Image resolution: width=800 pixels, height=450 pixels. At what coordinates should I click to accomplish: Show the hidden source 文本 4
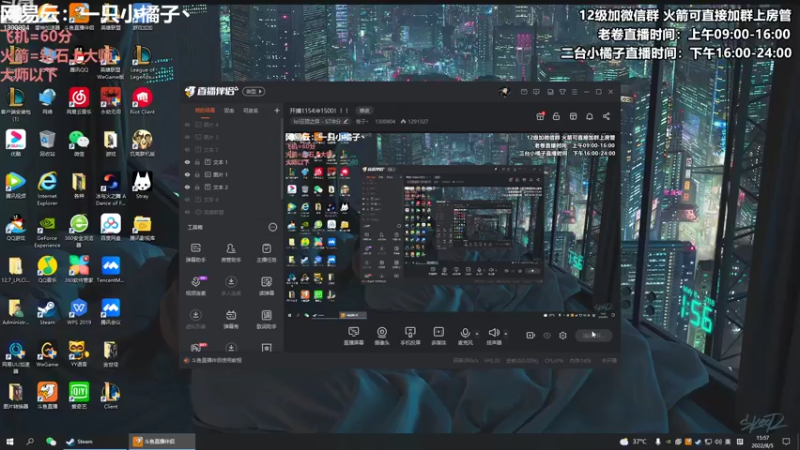187,199
